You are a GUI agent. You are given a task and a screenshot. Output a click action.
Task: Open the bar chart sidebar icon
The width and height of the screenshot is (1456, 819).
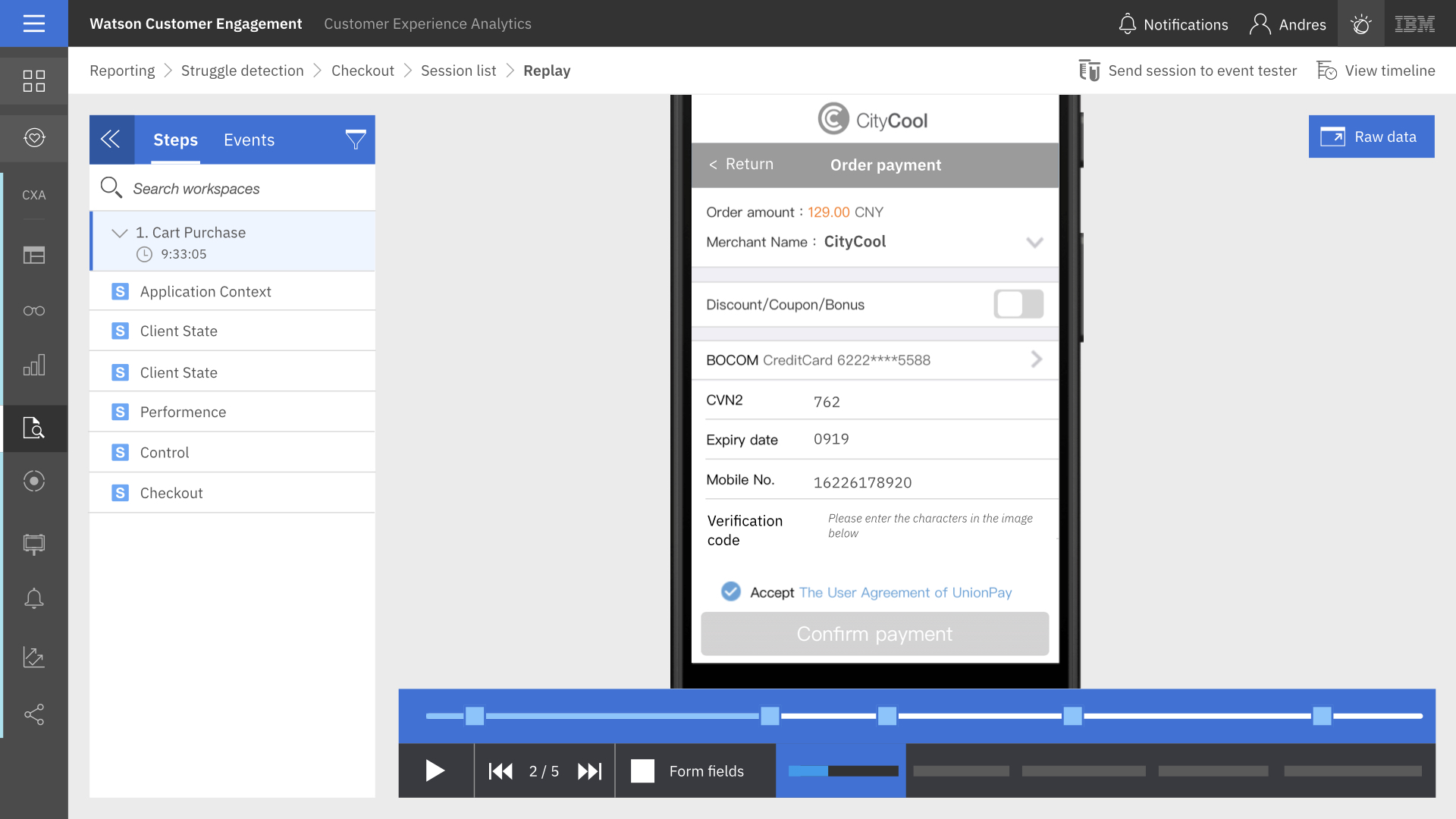coord(34,366)
